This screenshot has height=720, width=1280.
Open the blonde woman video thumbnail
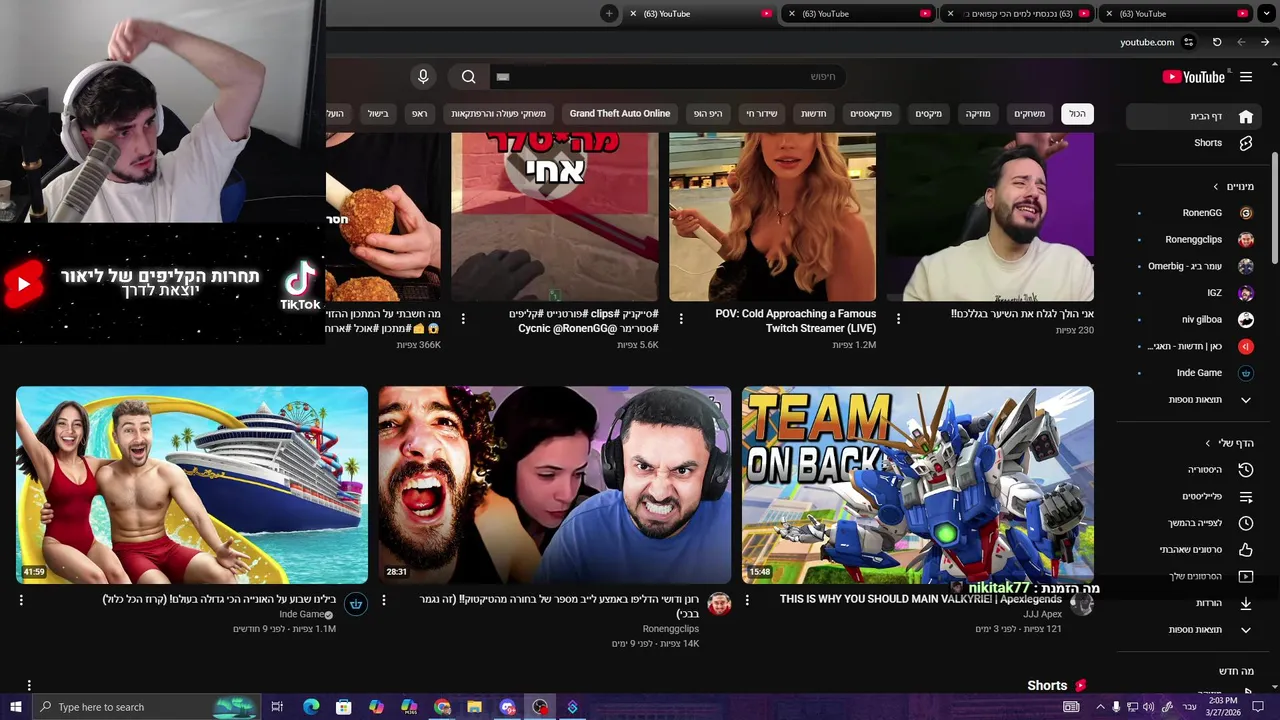773,217
